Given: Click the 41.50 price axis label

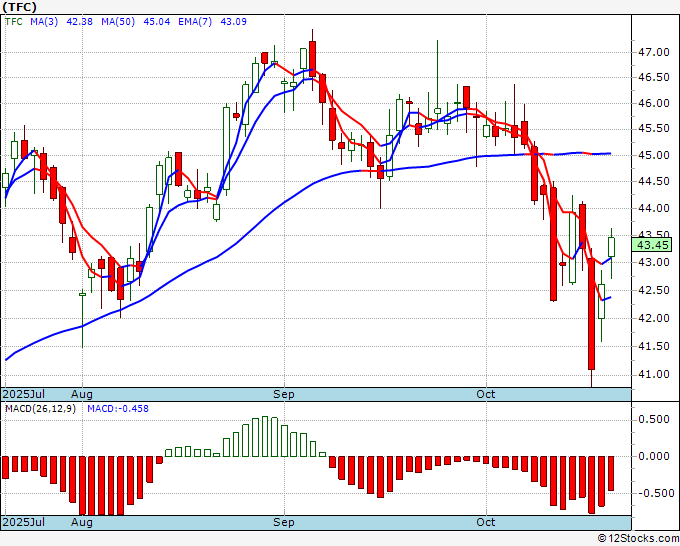Looking at the screenshot, I should (x=654, y=346).
